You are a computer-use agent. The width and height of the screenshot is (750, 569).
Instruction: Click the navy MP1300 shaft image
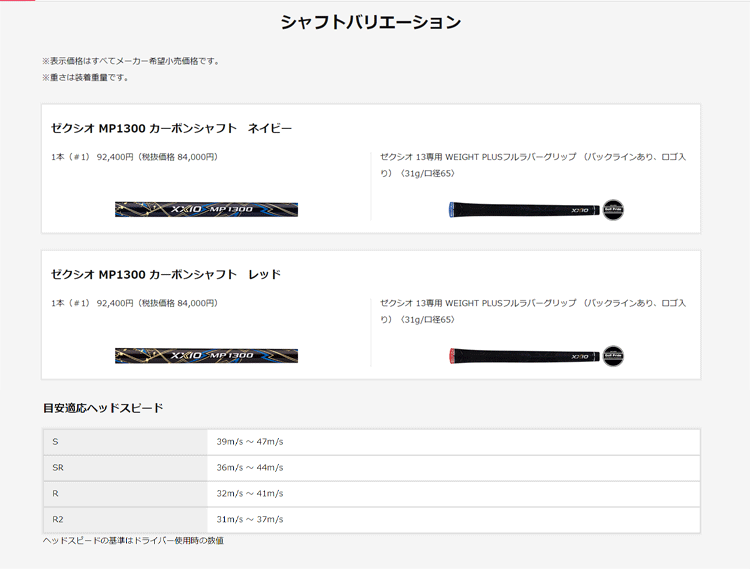[x=206, y=209]
